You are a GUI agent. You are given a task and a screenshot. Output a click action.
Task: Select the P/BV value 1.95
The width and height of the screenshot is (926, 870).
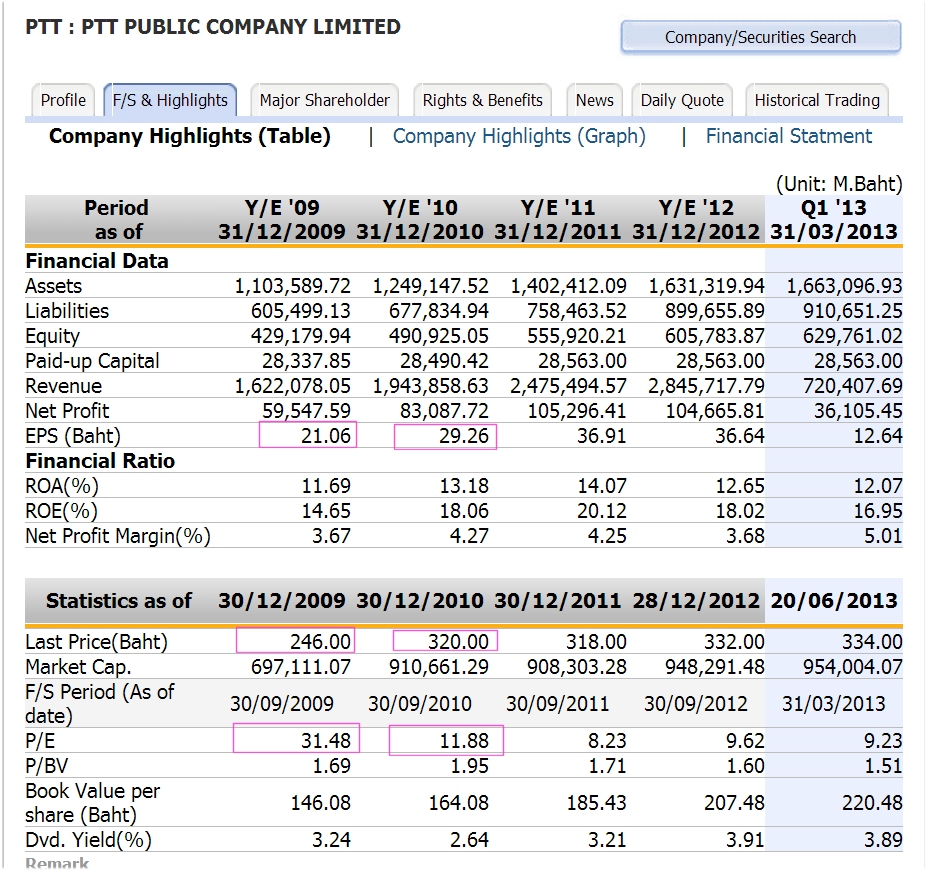469,765
